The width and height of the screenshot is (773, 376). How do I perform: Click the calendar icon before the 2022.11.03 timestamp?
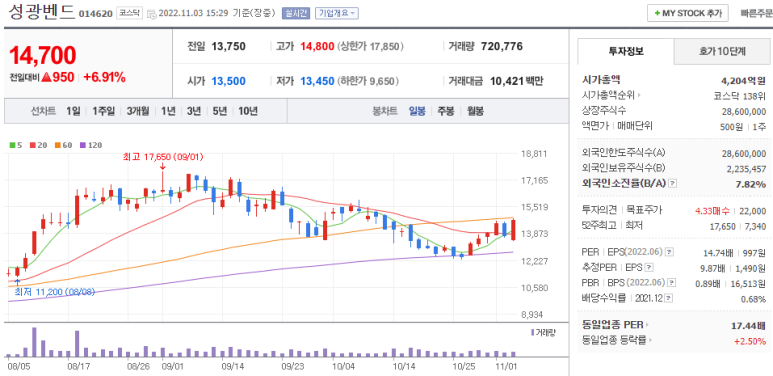[x=152, y=13]
